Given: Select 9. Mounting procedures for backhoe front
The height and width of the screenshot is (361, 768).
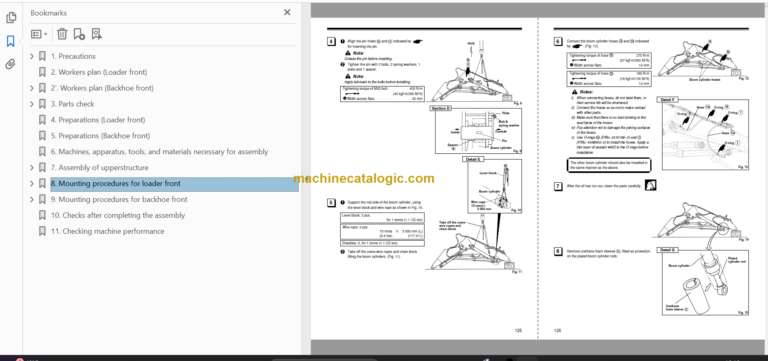Looking at the screenshot, I should click(119, 199).
